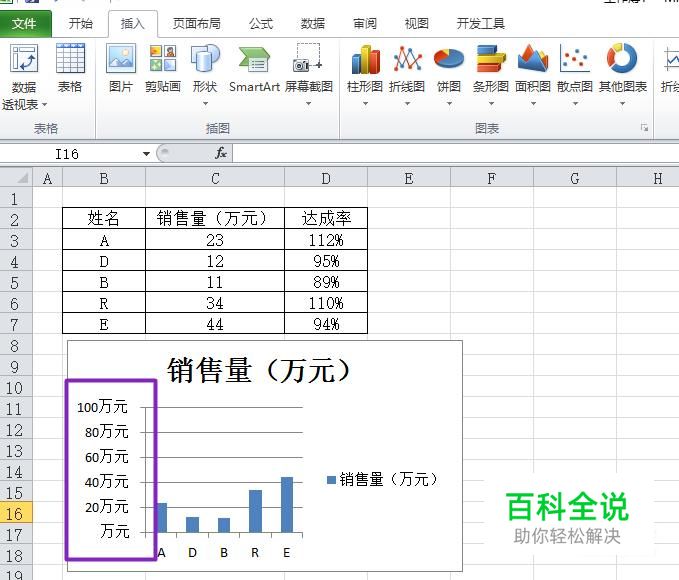Click into the formula bar

point(456,153)
